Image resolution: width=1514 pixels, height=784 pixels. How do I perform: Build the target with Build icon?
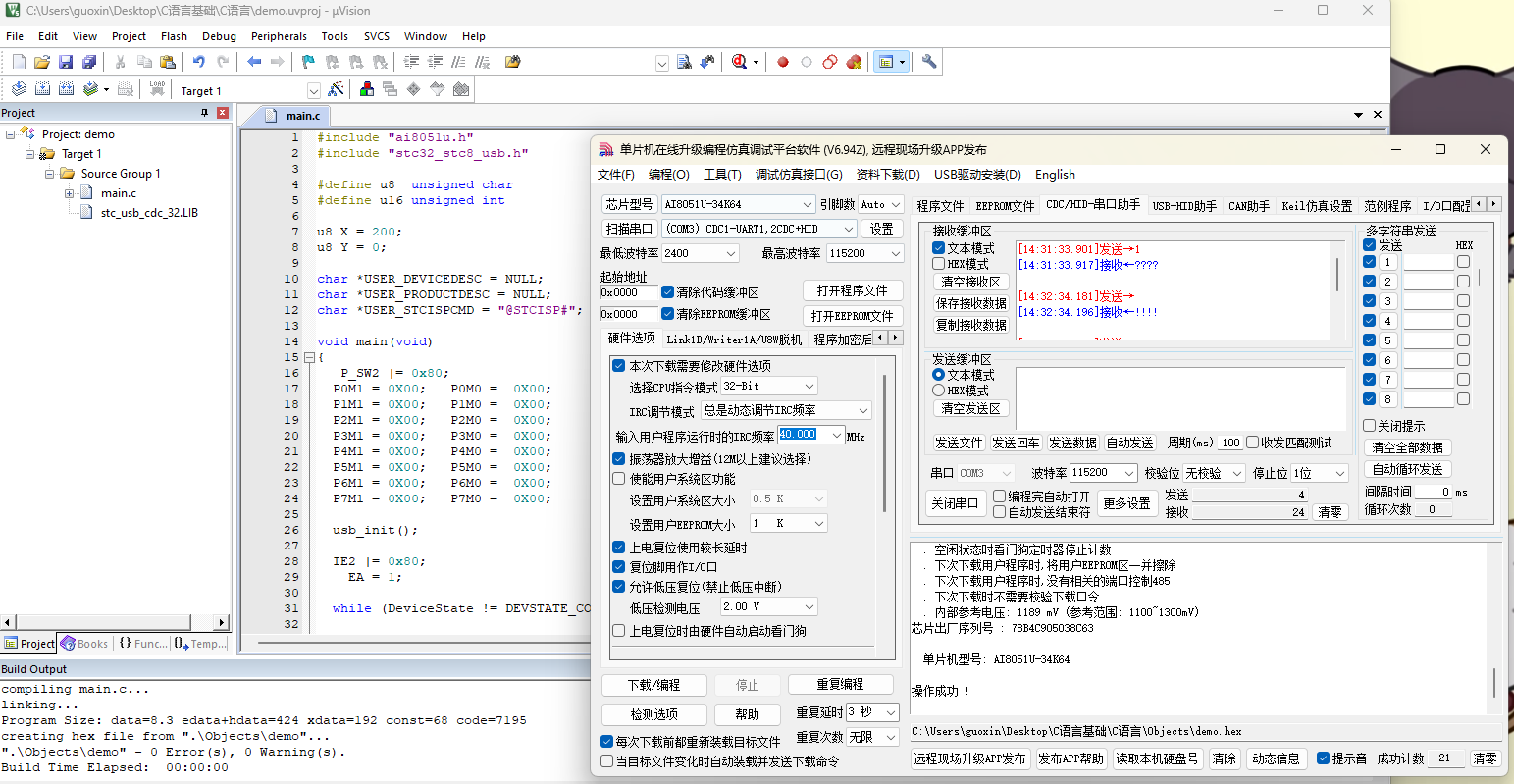[42, 89]
